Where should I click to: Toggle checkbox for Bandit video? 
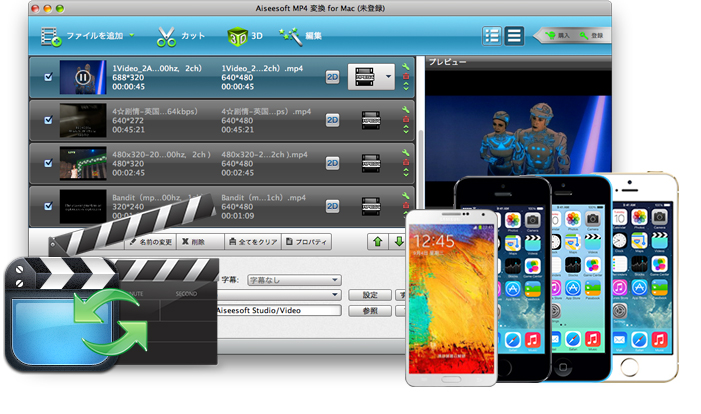click(x=47, y=205)
